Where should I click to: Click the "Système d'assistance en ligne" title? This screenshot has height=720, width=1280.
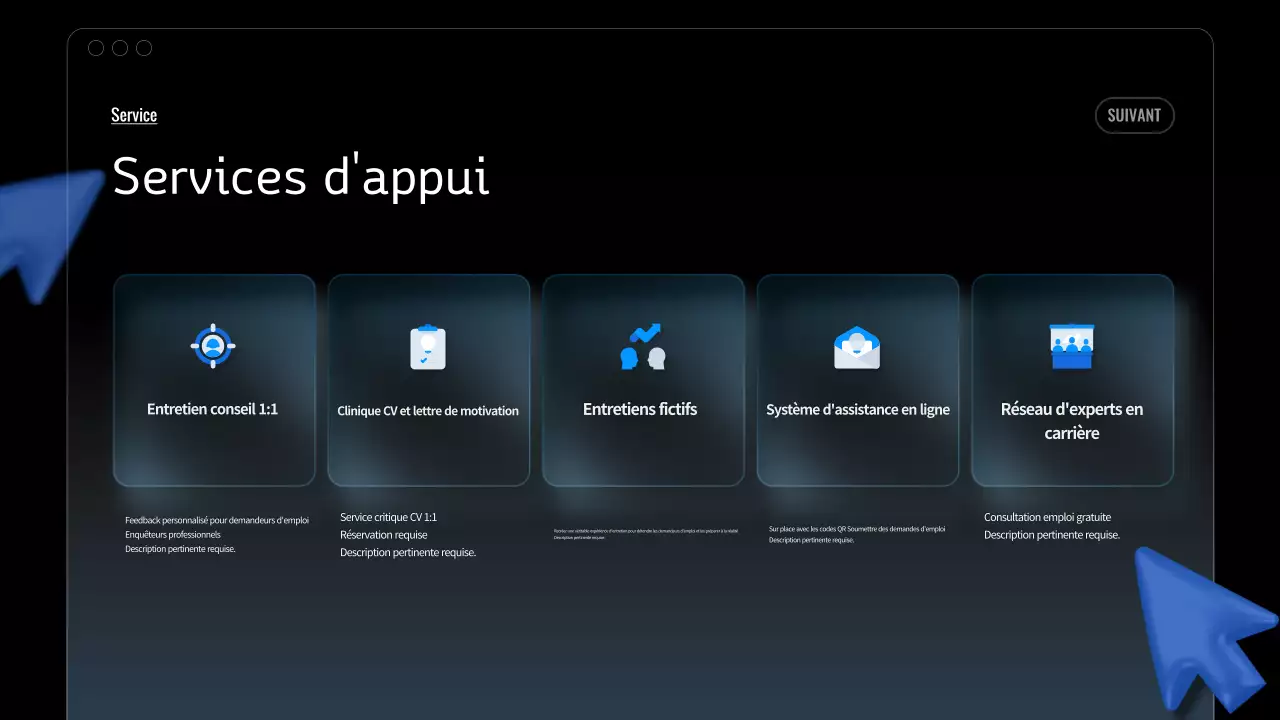(x=858, y=410)
